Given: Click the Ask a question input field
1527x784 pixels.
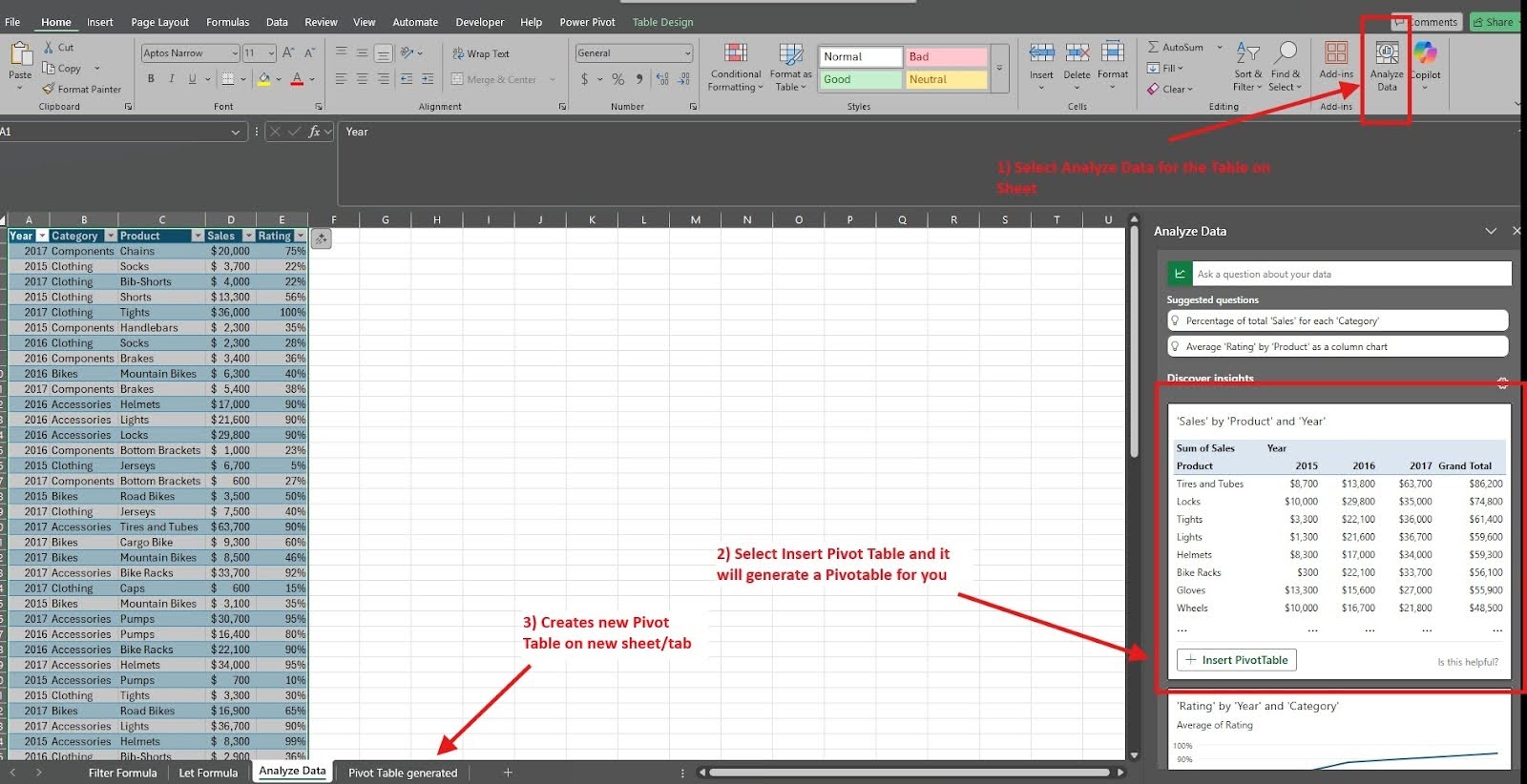Looking at the screenshot, I should 1350,275.
